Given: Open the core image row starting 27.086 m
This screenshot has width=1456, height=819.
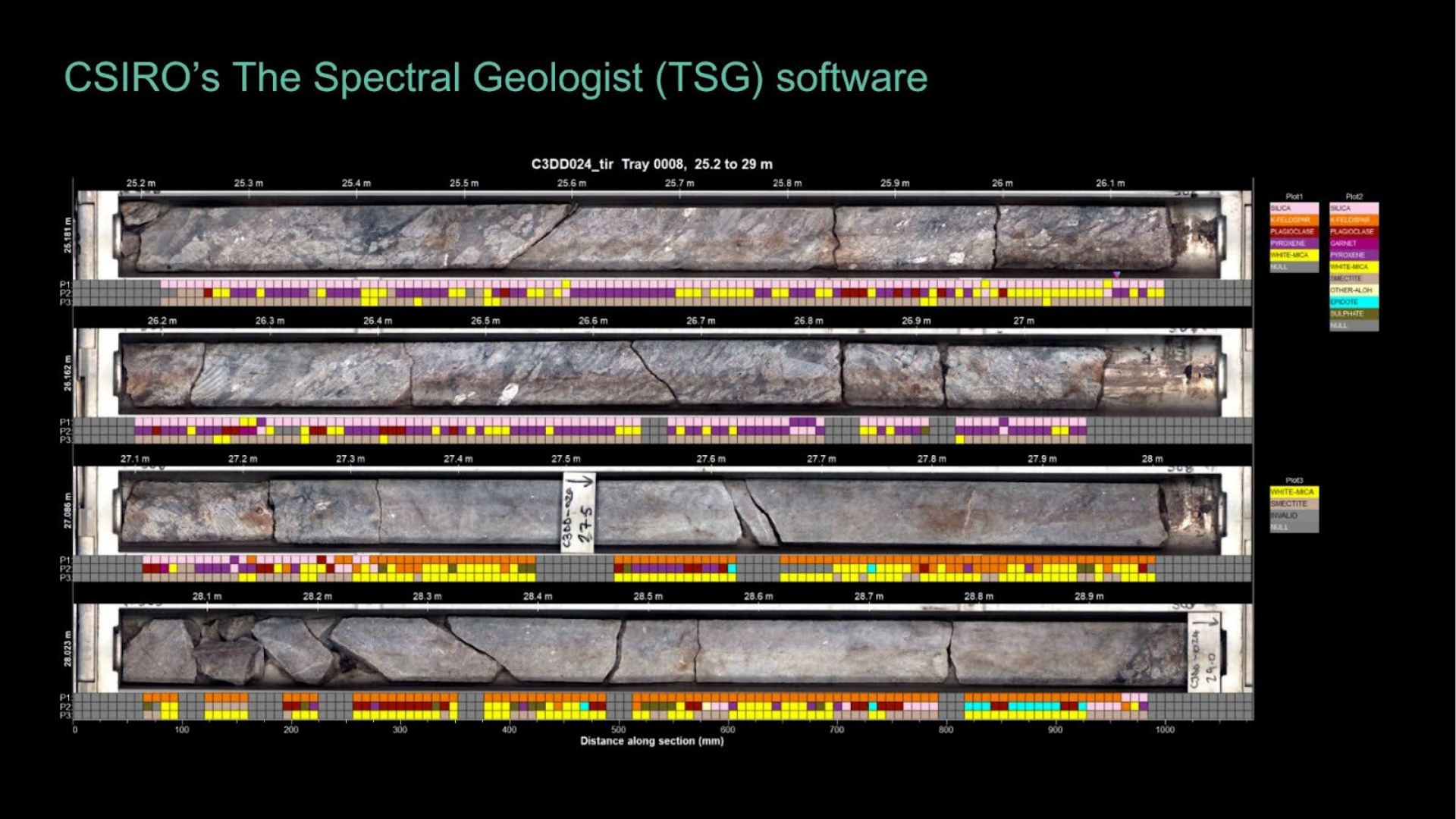Looking at the screenshot, I should [664, 511].
